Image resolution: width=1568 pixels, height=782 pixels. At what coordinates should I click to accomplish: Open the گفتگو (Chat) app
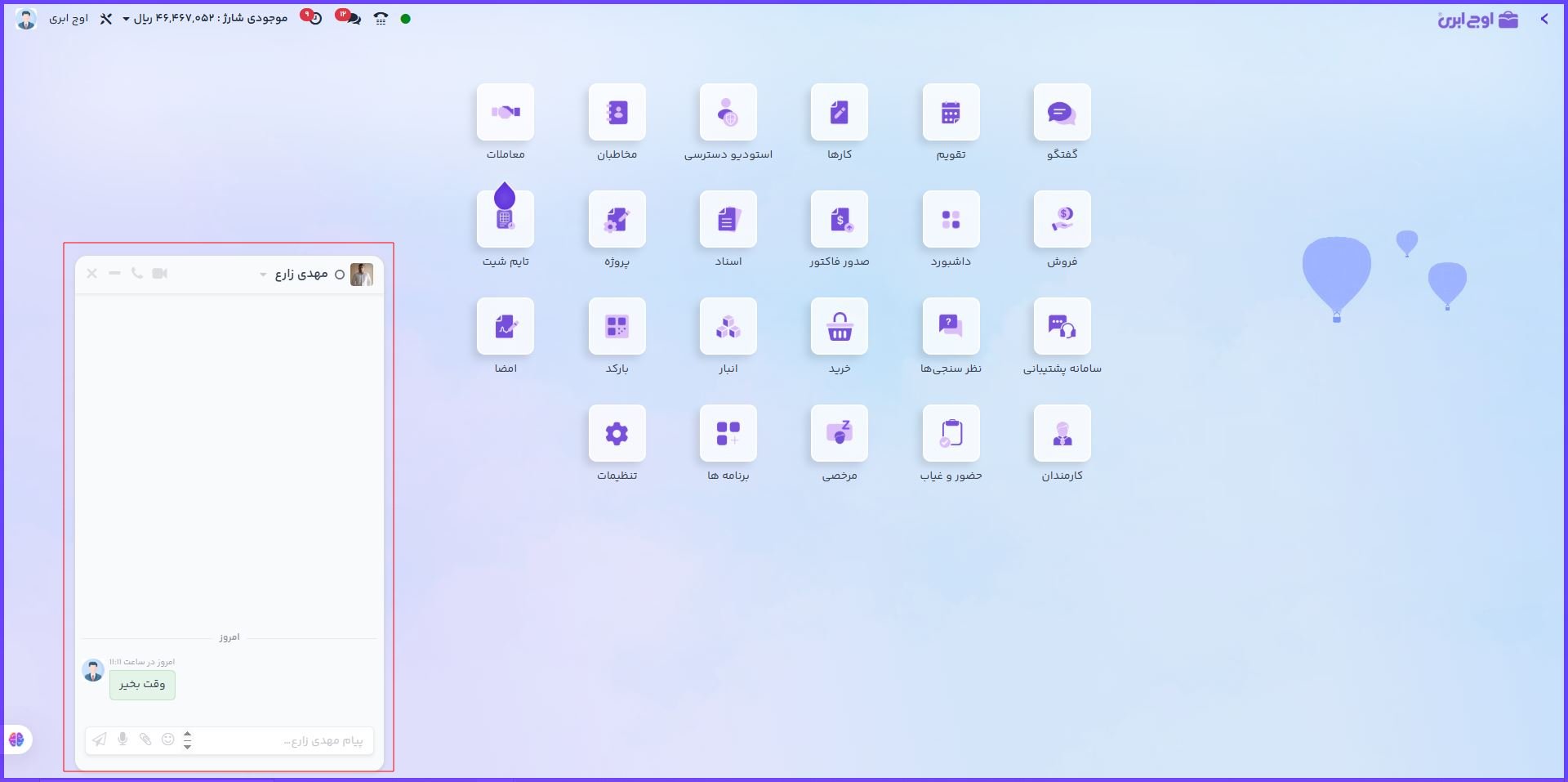[1062, 113]
